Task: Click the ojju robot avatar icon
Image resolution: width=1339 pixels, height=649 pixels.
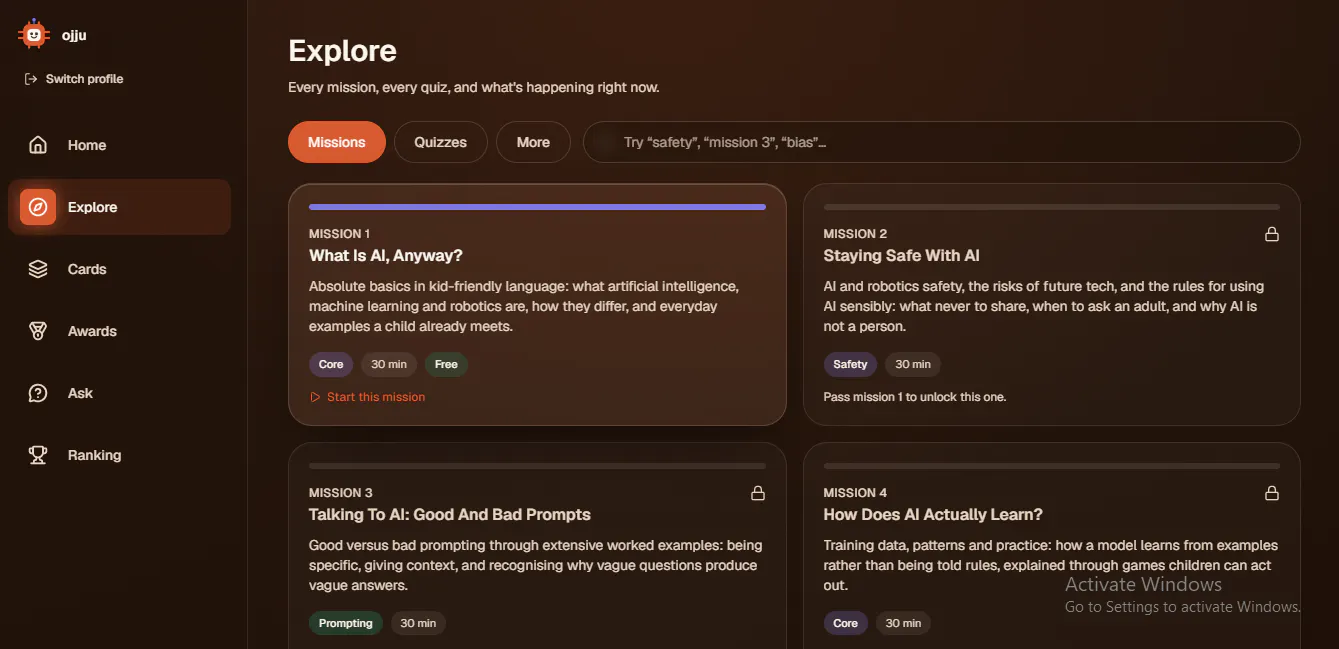Action: point(34,35)
